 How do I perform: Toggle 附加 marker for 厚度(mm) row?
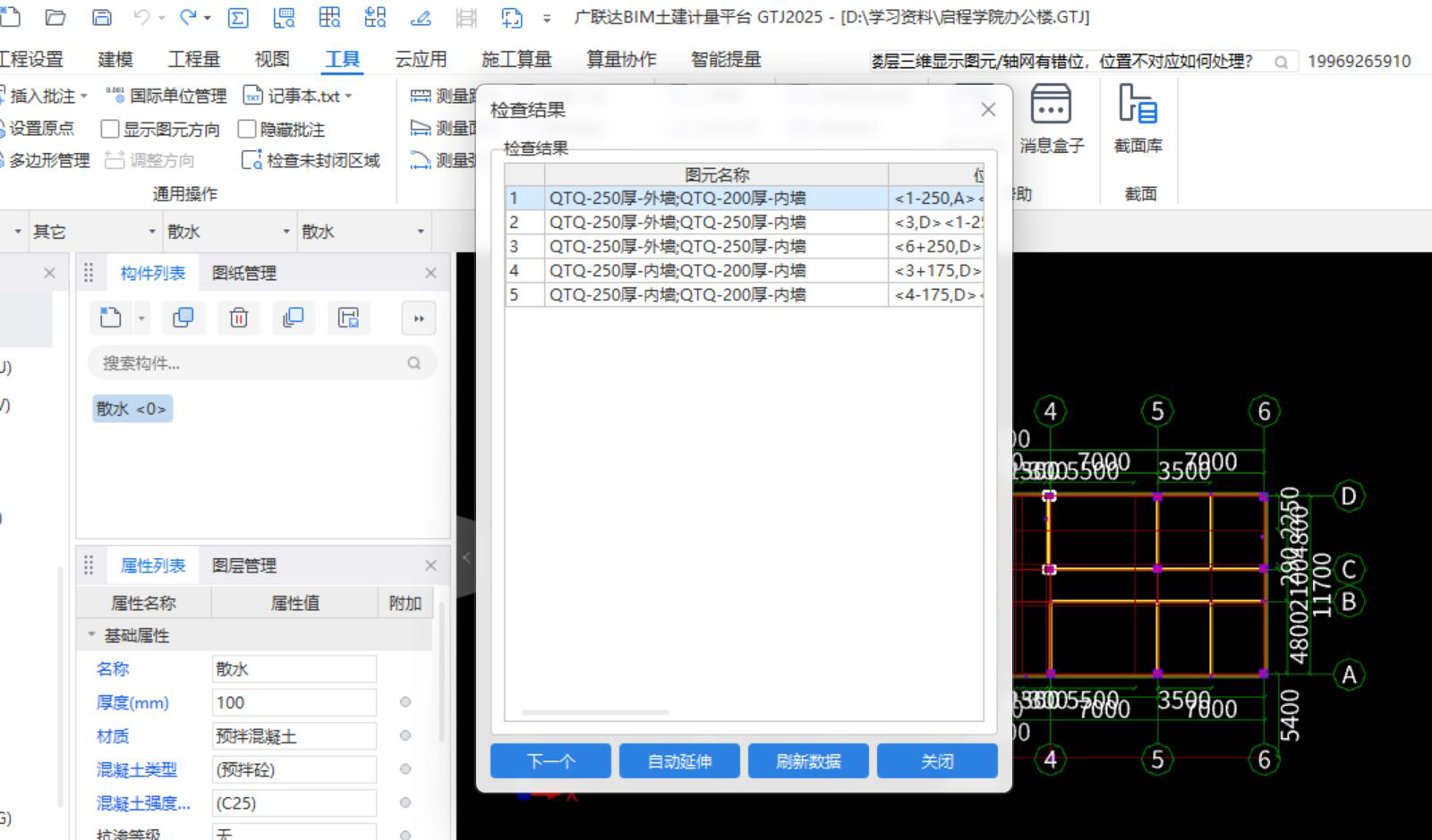(x=405, y=702)
